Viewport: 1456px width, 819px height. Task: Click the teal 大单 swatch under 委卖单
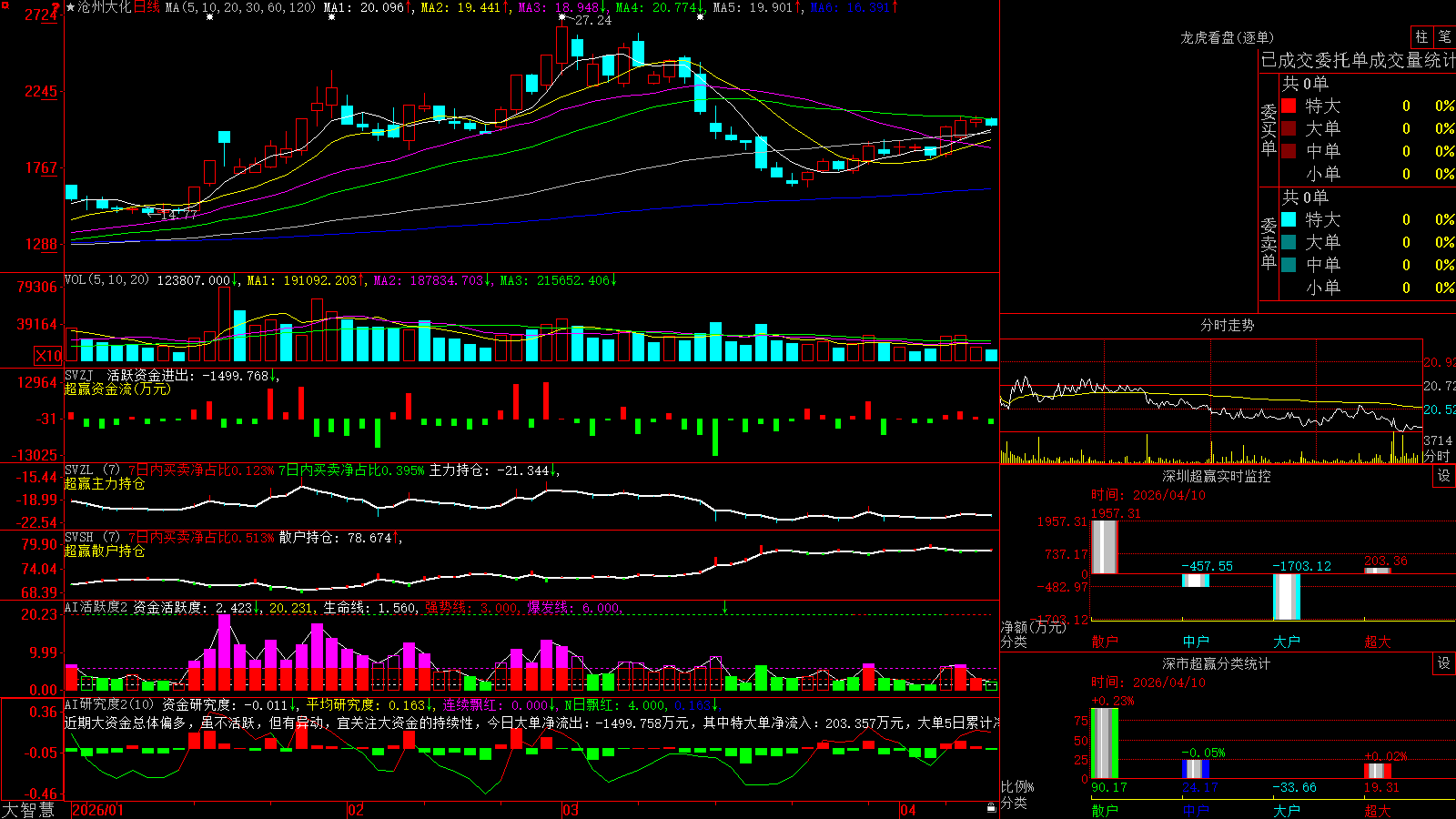1289,242
